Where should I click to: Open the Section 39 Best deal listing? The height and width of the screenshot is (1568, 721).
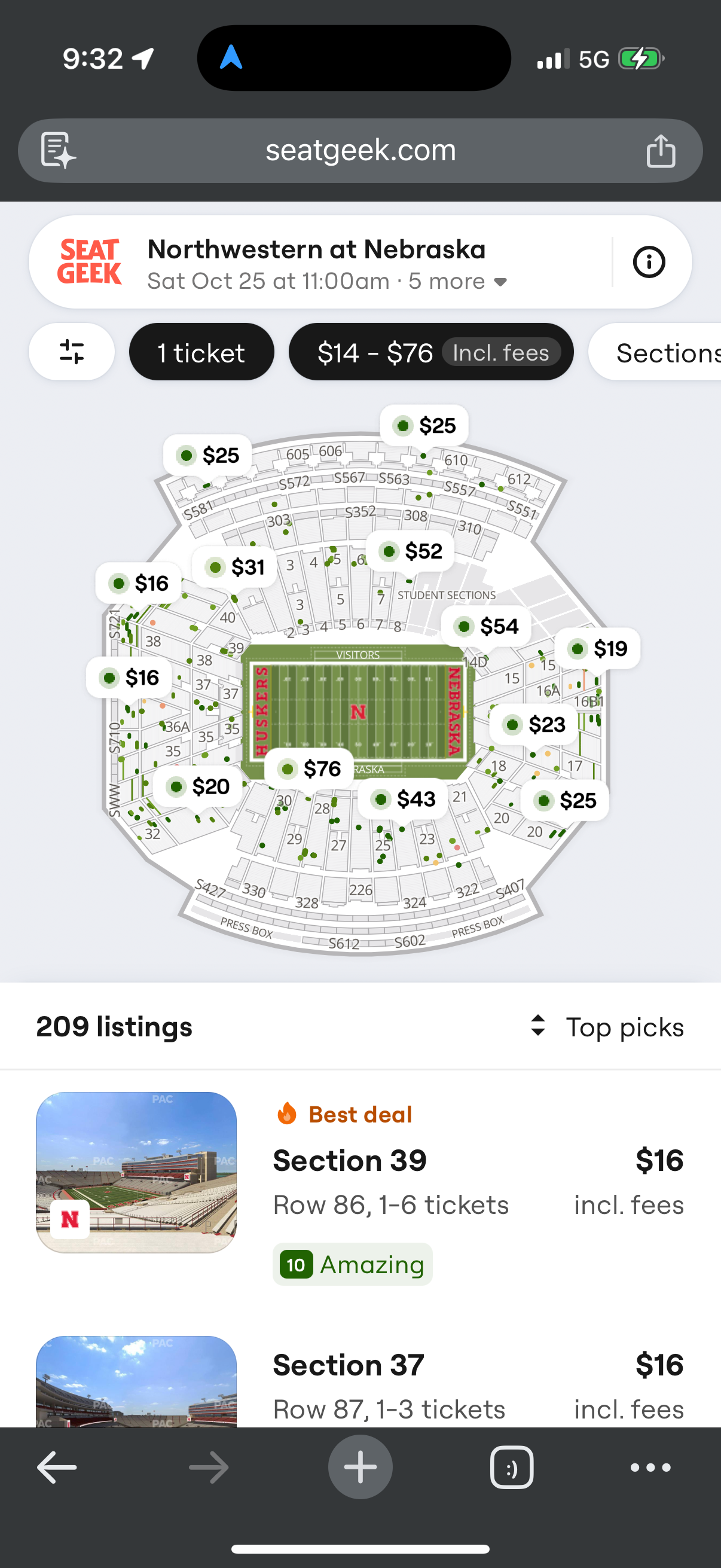[360, 1189]
